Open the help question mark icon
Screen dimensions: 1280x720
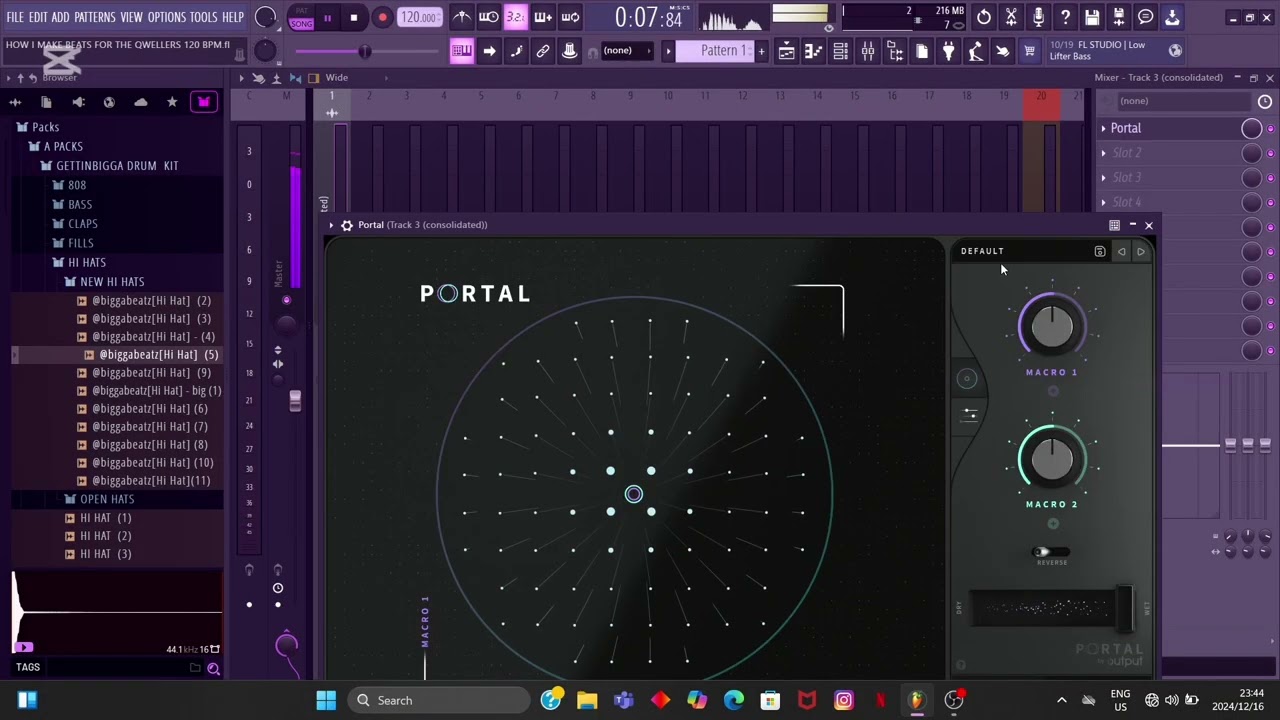(x=1065, y=17)
